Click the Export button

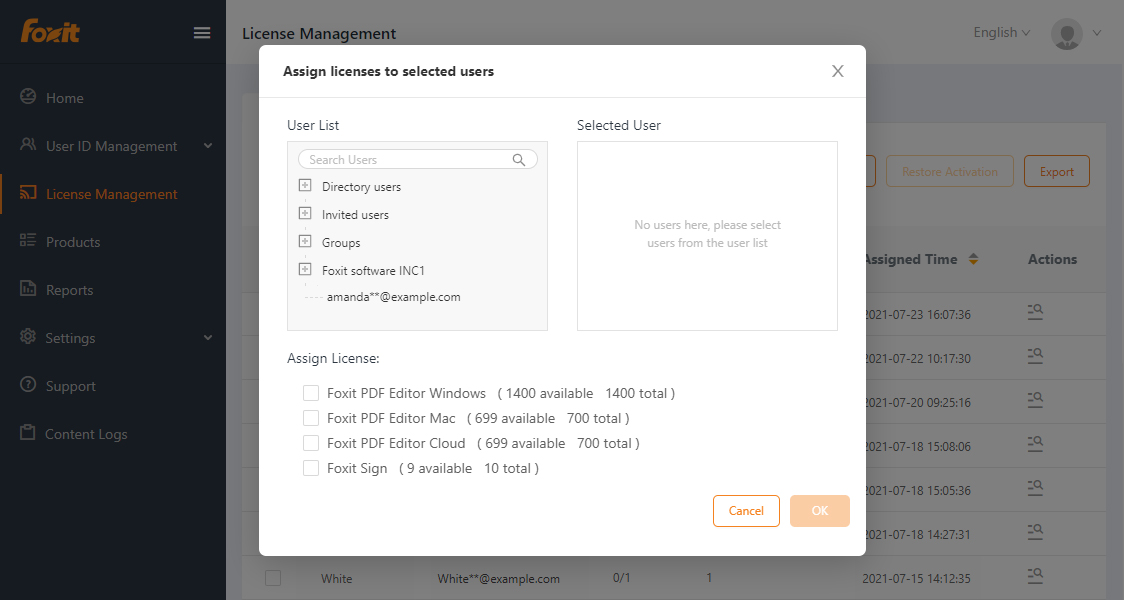pos(1057,171)
